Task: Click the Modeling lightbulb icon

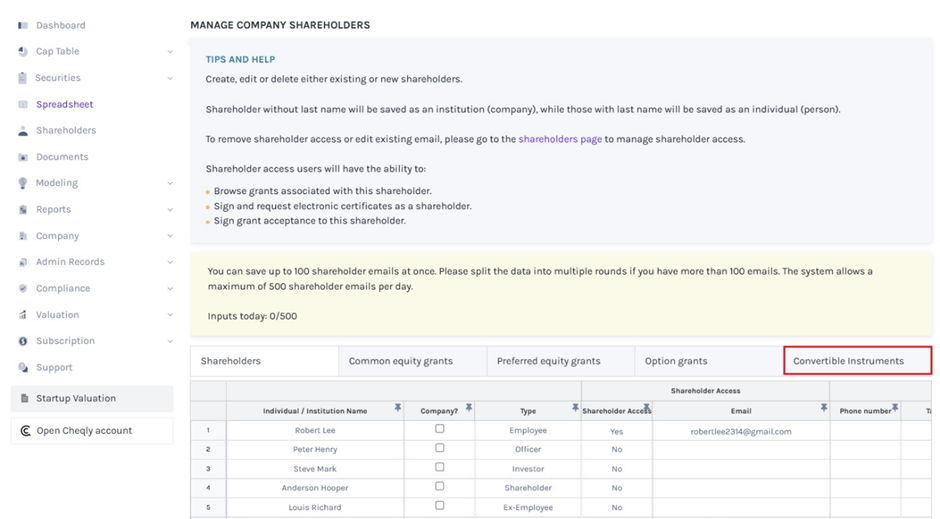Action: [23, 183]
